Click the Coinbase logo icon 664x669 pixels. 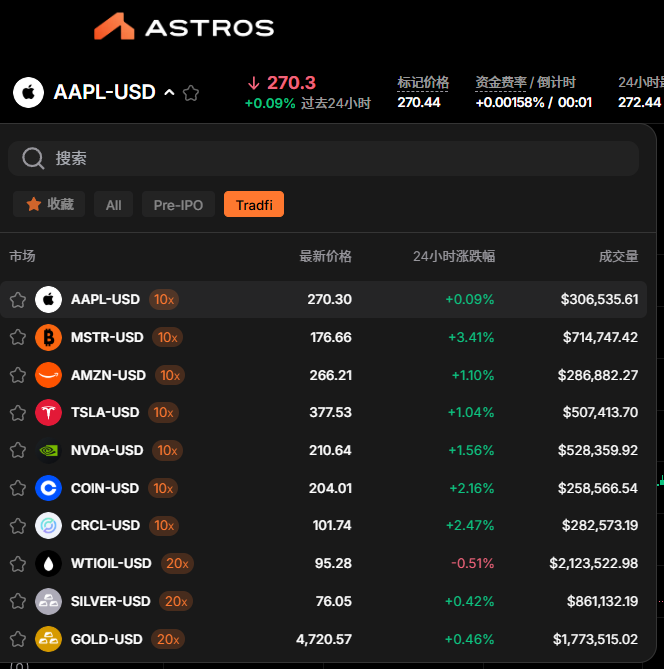tap(48, 488)
